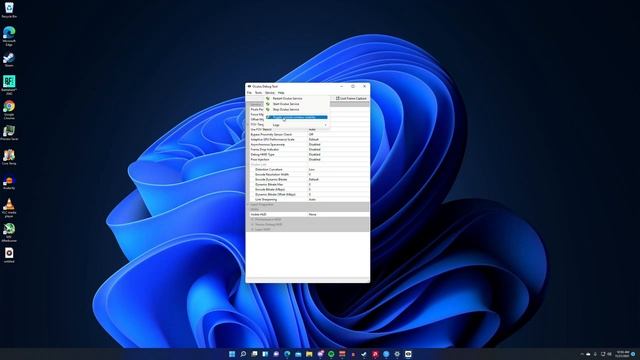Edit Dynamic Bitrate Offset (Mbps) value
The image size is (640, 360).
click(338, 194)
